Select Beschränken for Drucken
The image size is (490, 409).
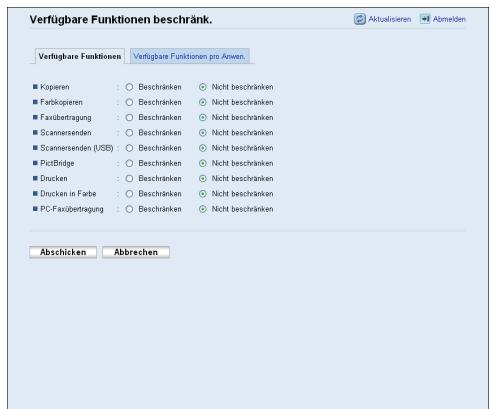[x=129, y=179]
